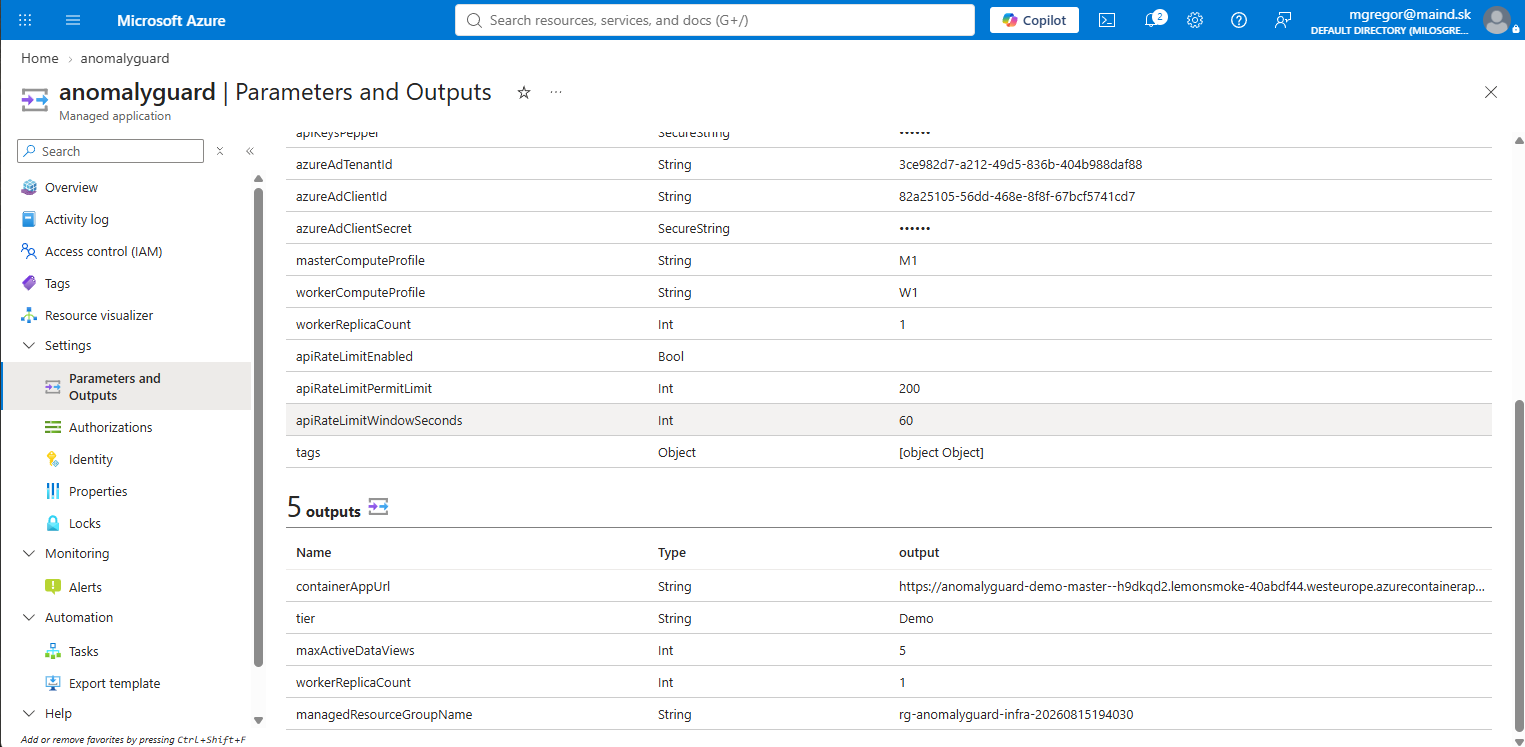
Task: Open Cloud Shell from the top bar
Action: click(1107, 20)
